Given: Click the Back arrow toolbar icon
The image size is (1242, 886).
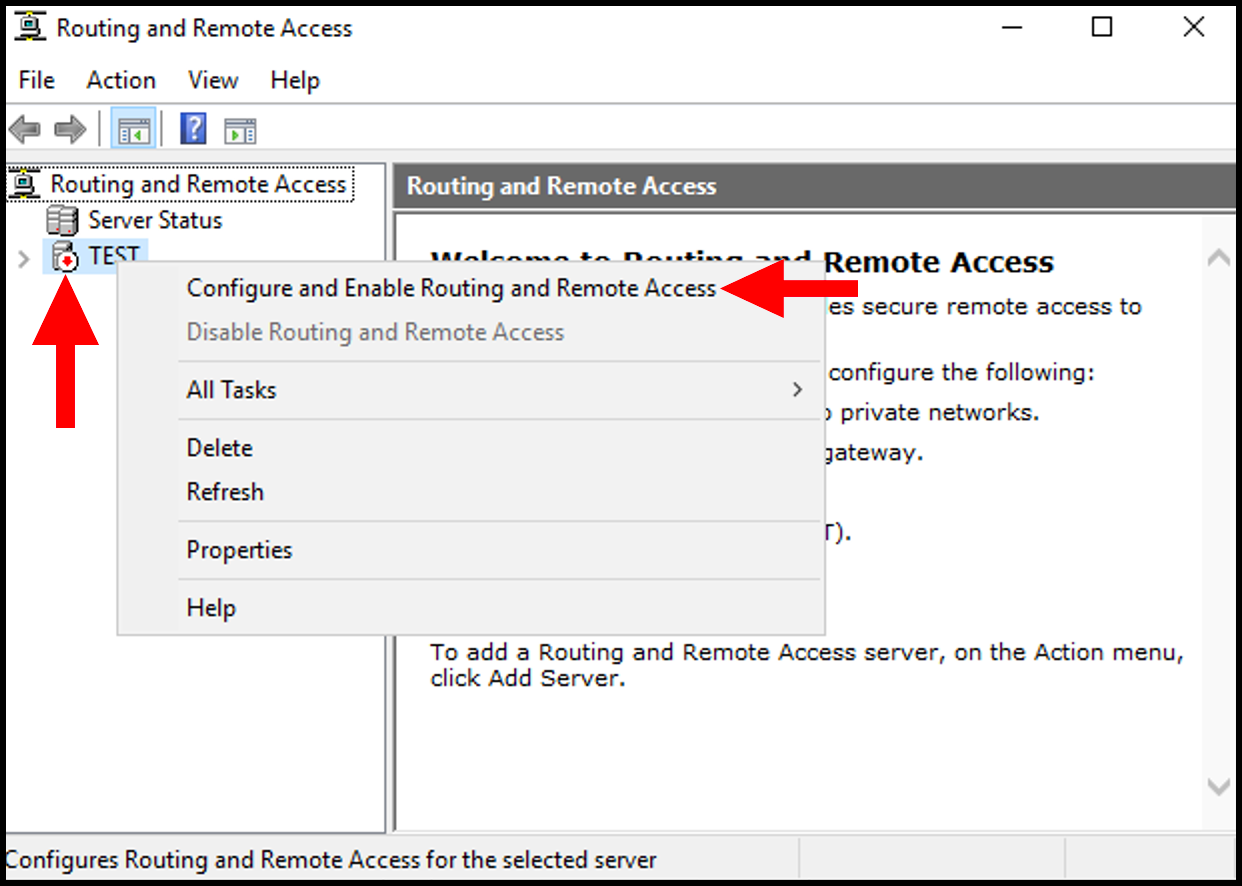Looking at the screenshot, I should 23,130.
